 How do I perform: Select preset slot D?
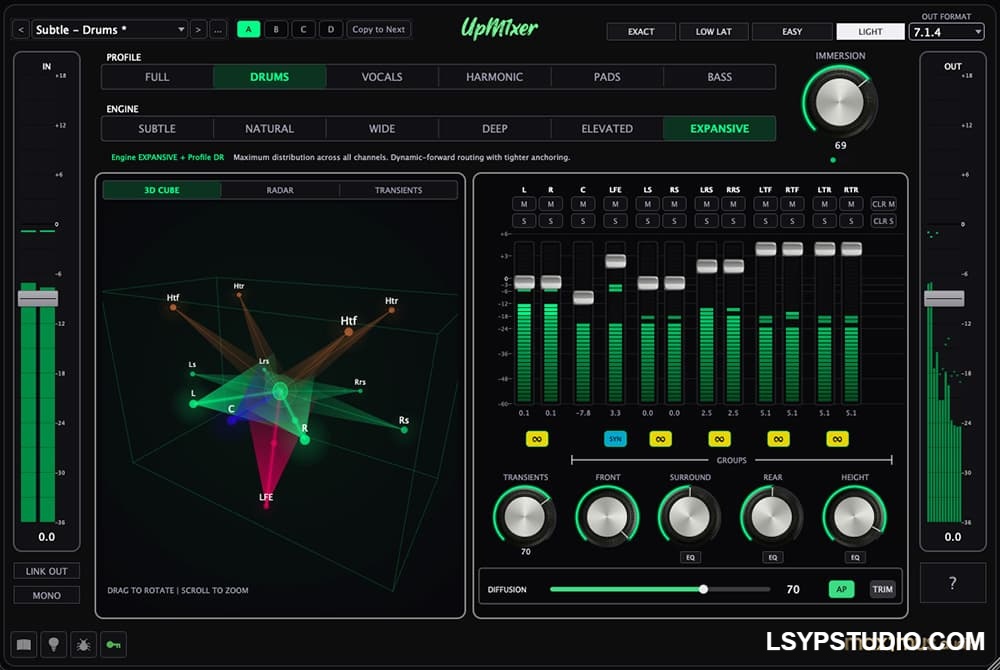pos(330,29)
